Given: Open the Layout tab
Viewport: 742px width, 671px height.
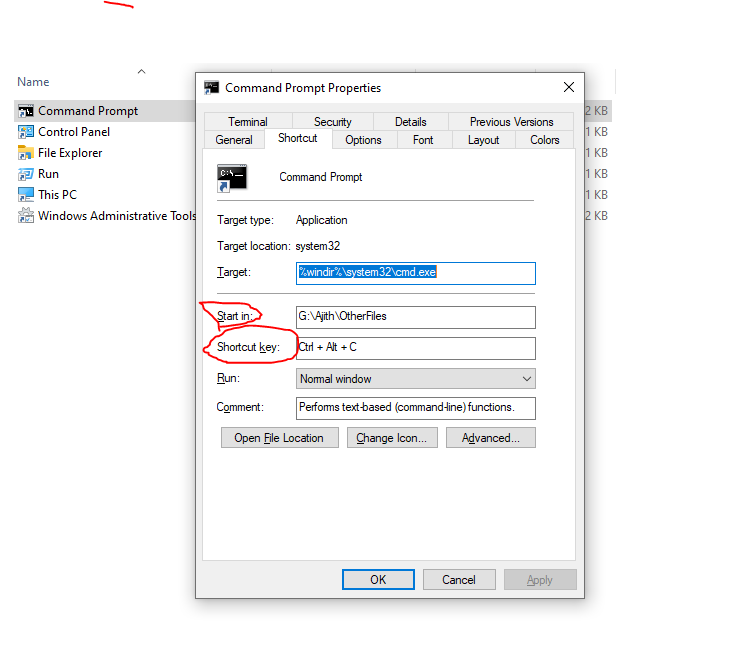Looking at the screenshot, I should [484, 140].
